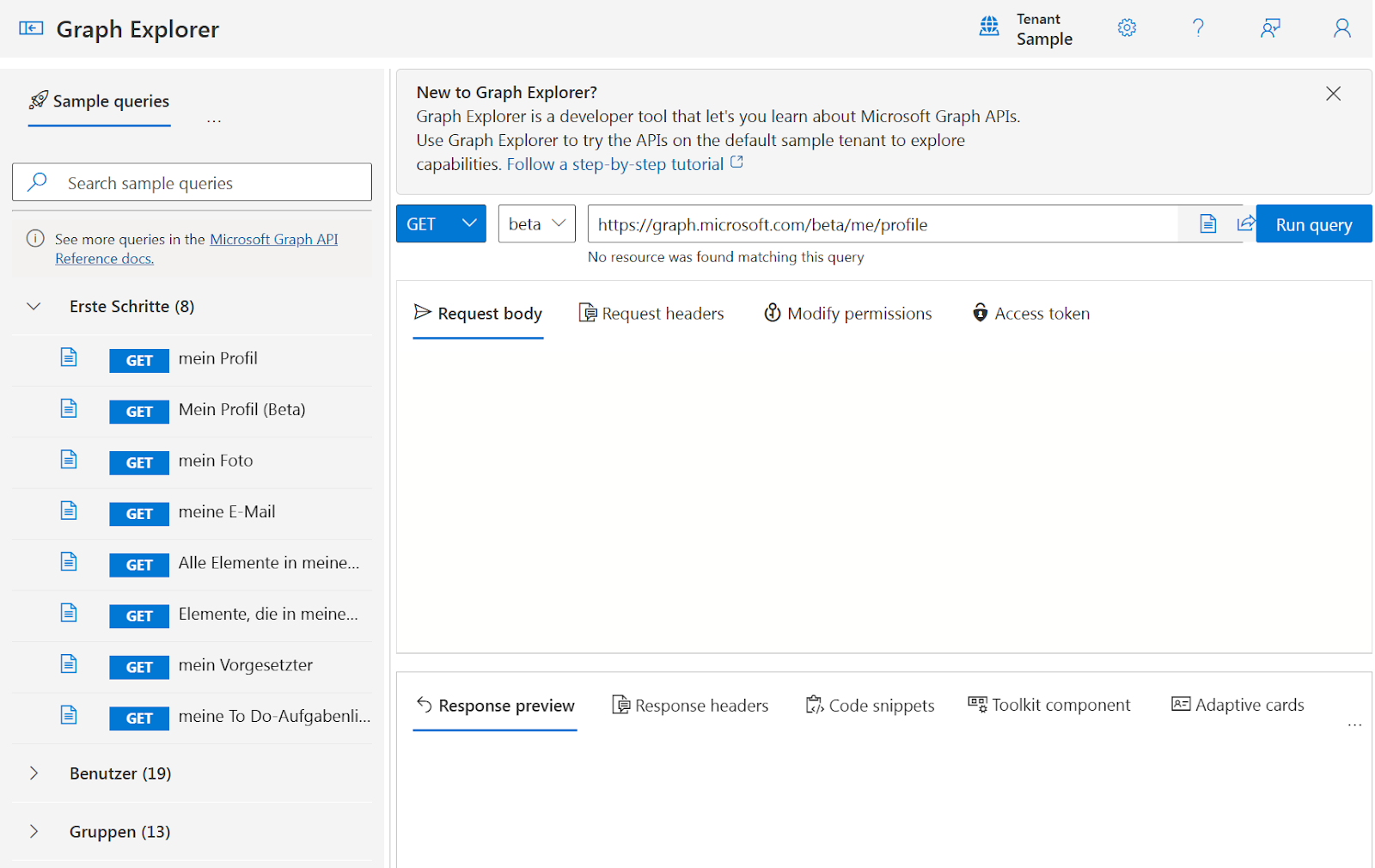This screenshot has height=868, width=1375.
Task: Click the sidebar overflow ellipsis next to Sample queries
Action: (x=214, y=121)
